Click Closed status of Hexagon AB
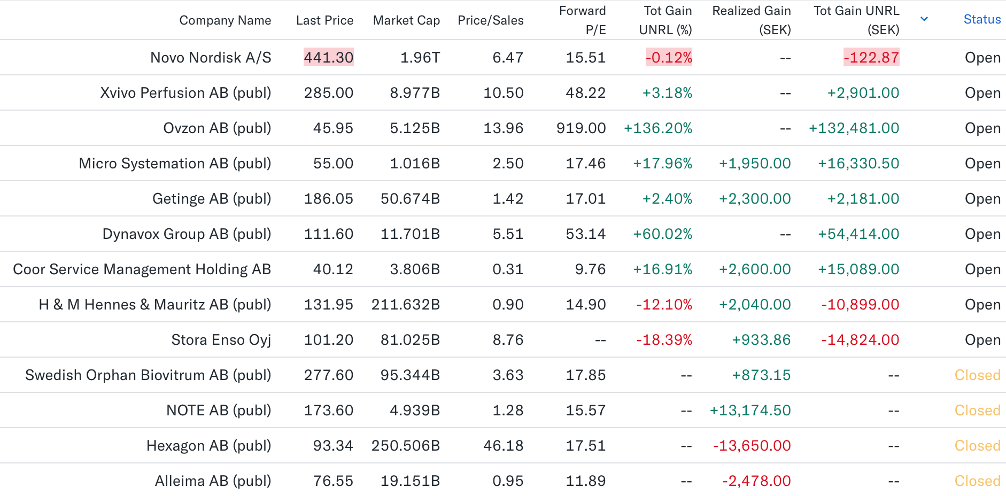The image size is (1006, 496). point(977,445)
